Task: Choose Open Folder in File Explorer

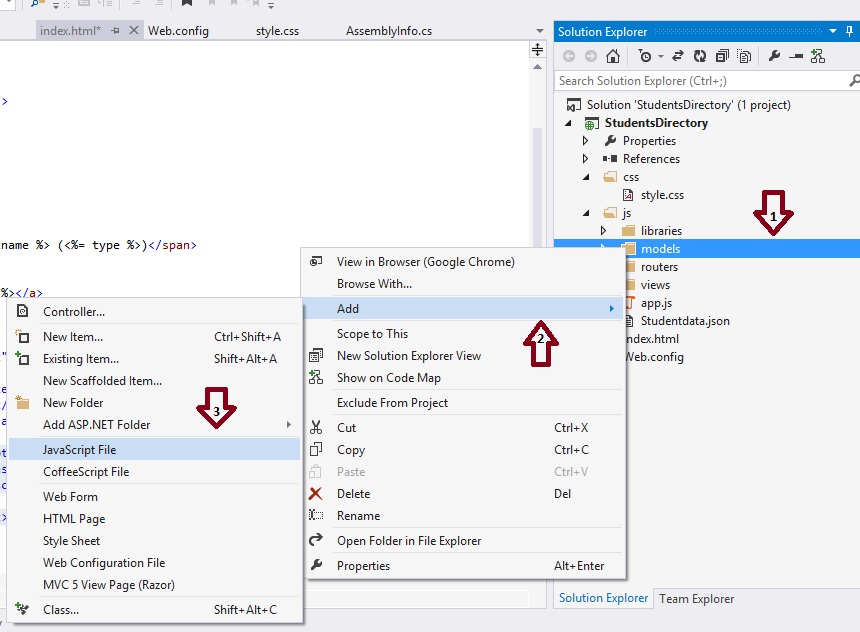Action: click(464, 541)
